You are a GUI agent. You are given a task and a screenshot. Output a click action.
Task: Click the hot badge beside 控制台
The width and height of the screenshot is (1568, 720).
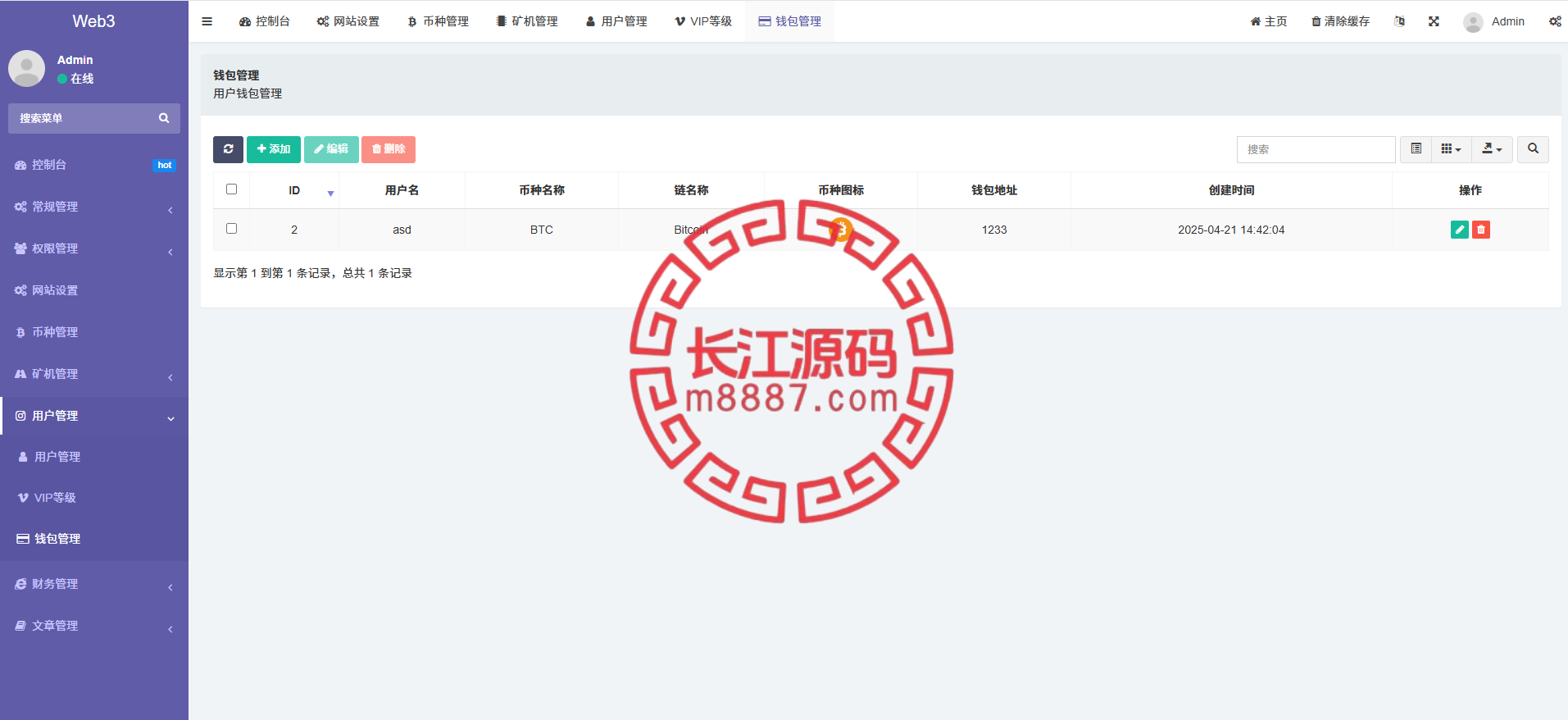(165, 165)
